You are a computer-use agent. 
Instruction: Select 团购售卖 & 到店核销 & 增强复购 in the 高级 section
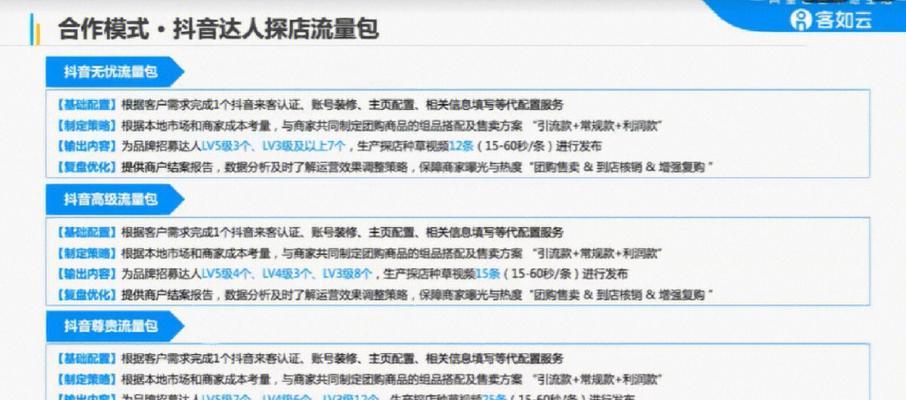(x=622, y=295)
